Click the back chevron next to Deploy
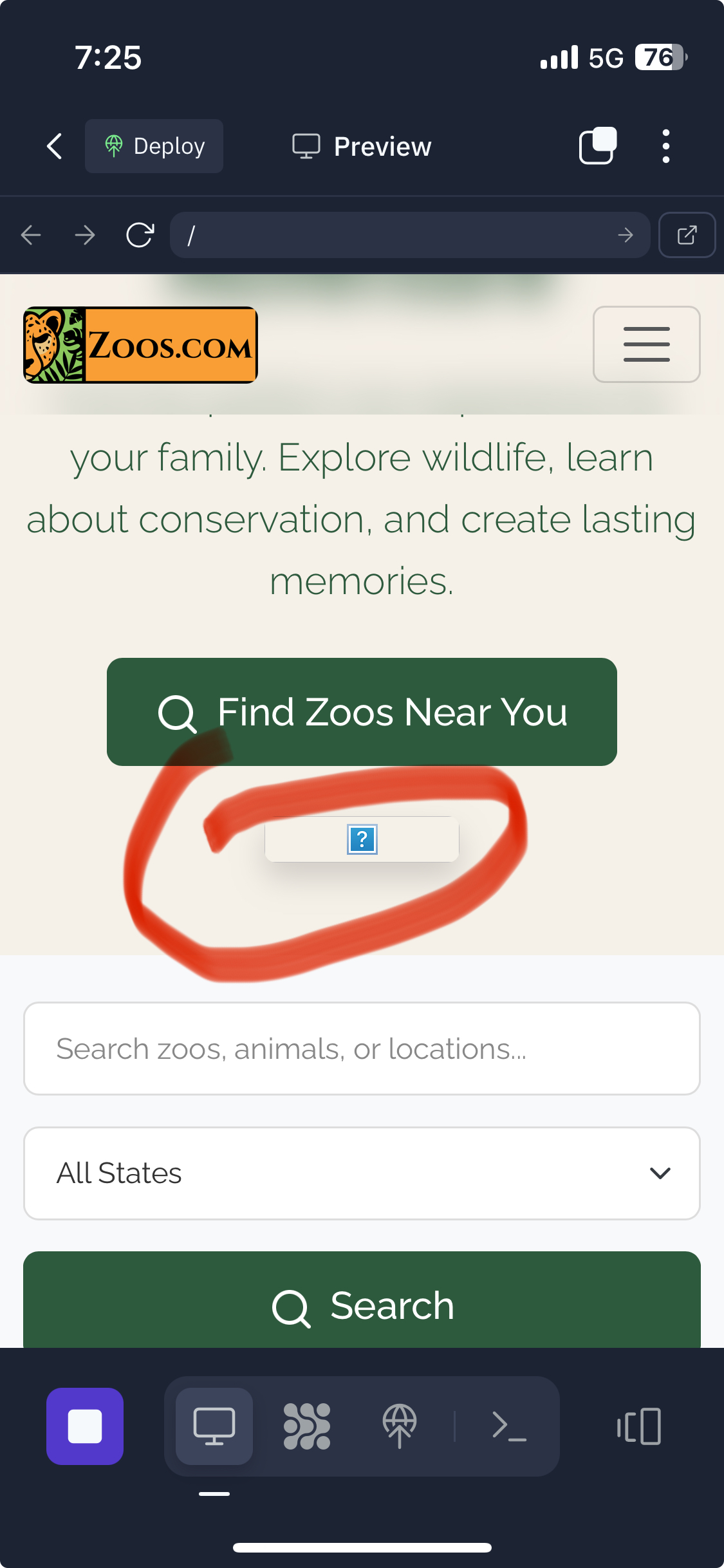Screen dimensions: 724x1568 (x=53, y=145)
